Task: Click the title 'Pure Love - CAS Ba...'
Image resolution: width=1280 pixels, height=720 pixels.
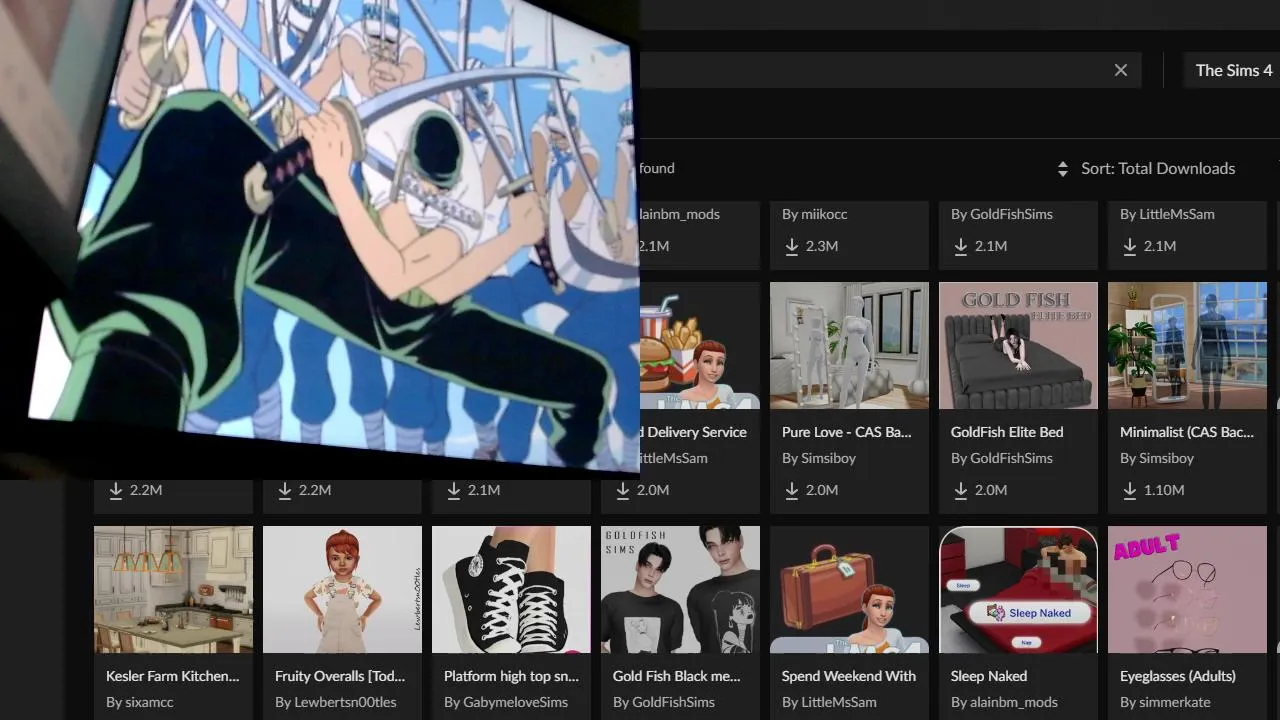Action: pos(846,432)
